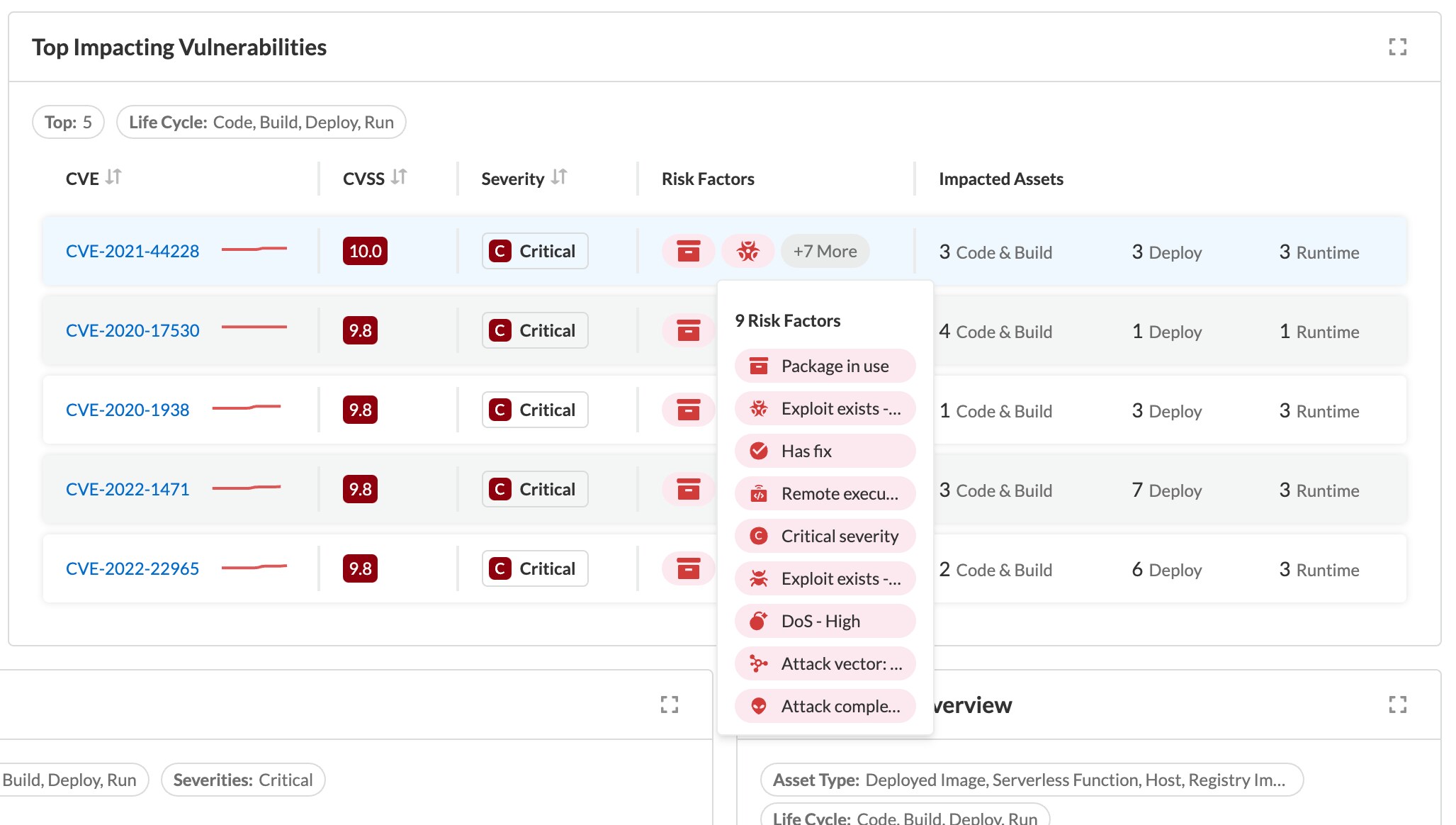This screenshot has height=825, width=1456.
Task: Select 'Critical severity' risk factor entry
Action: (x=825, y=536)
